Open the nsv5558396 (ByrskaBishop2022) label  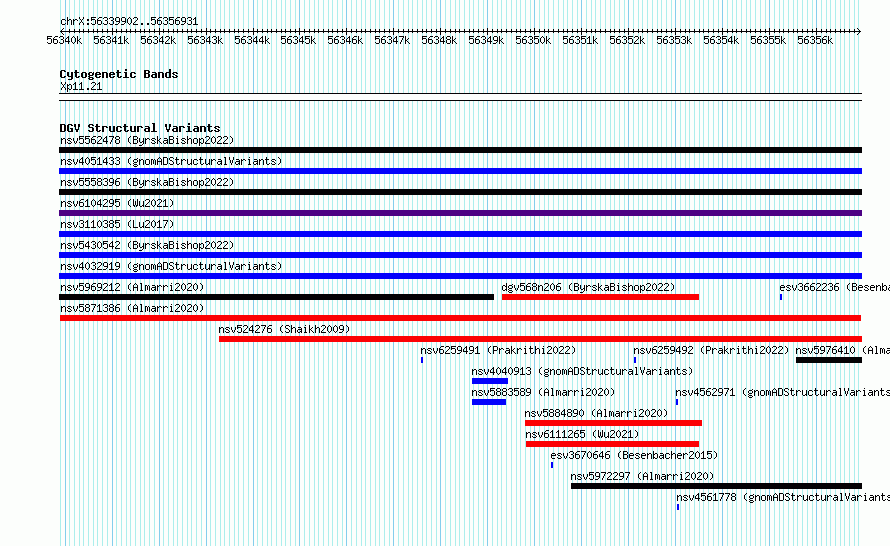(x=147, y=182)
